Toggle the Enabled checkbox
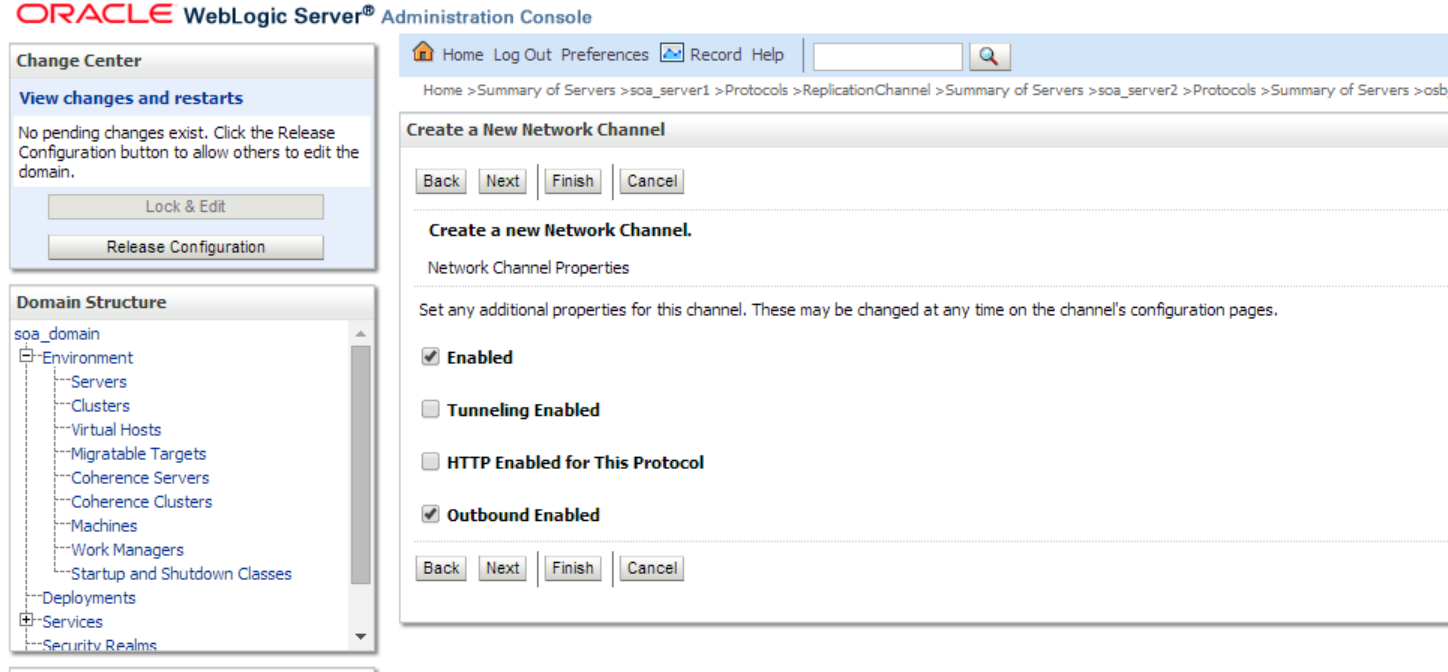 [430, 357]
